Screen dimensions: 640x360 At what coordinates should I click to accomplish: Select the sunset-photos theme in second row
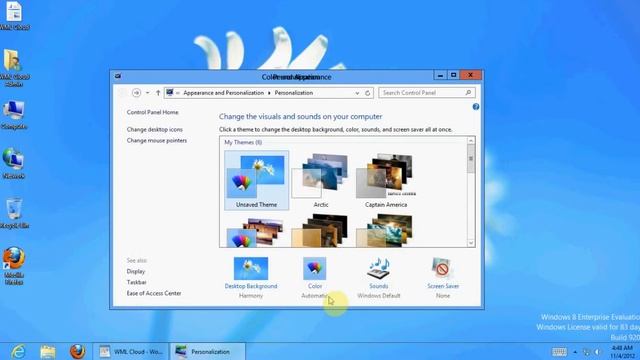pos(256,232)
